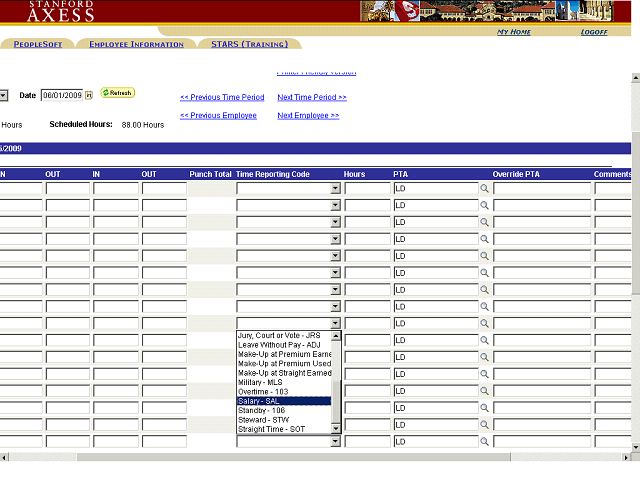Choose Leave Without Pay - ADJ option
The image size is (640, 480).
pos(284,344)
